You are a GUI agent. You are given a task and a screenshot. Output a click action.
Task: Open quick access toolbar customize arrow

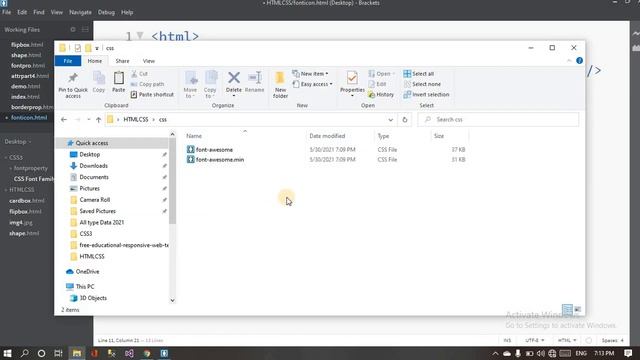click(97, 48)
